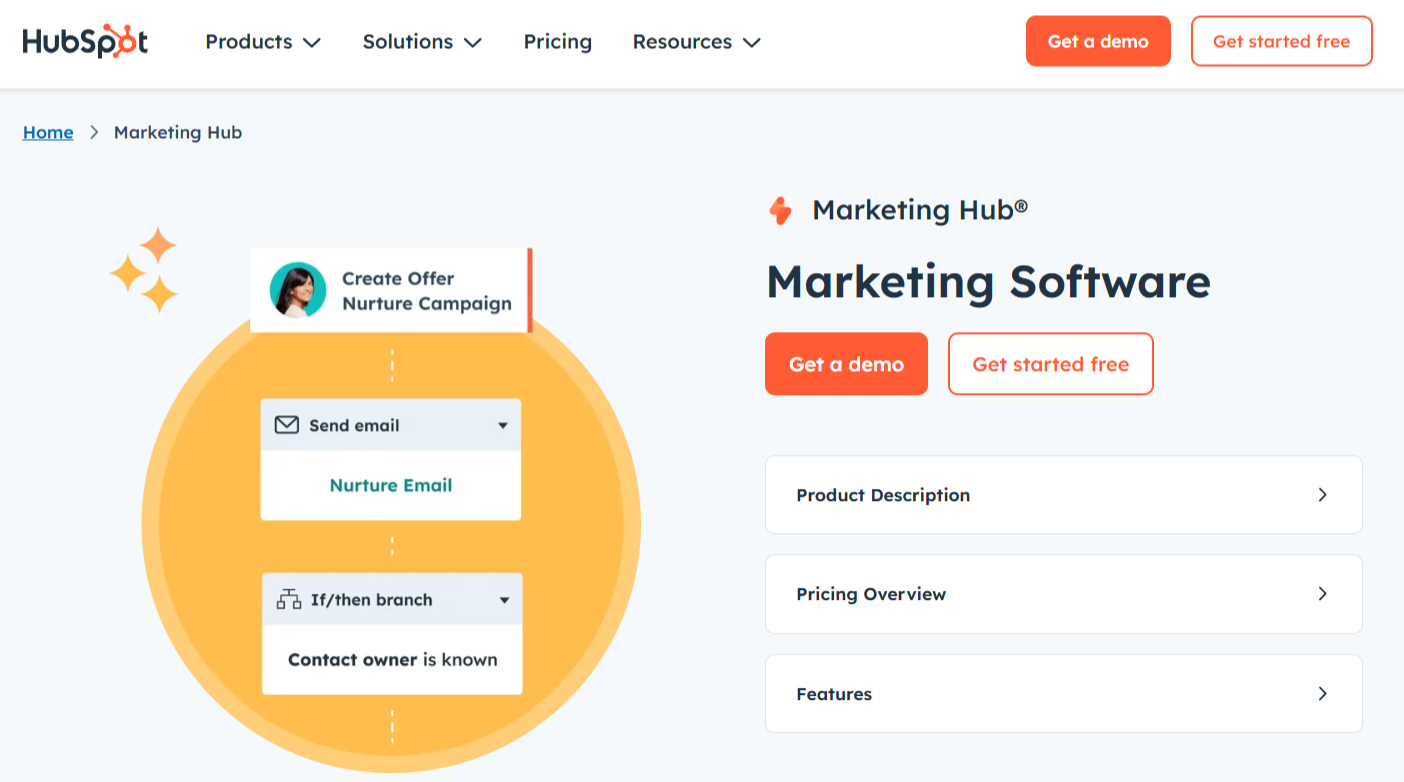Click the Marketing Hub lightning icon
The height and width of the screenshot is (782, 1404).
click(780, 211)
